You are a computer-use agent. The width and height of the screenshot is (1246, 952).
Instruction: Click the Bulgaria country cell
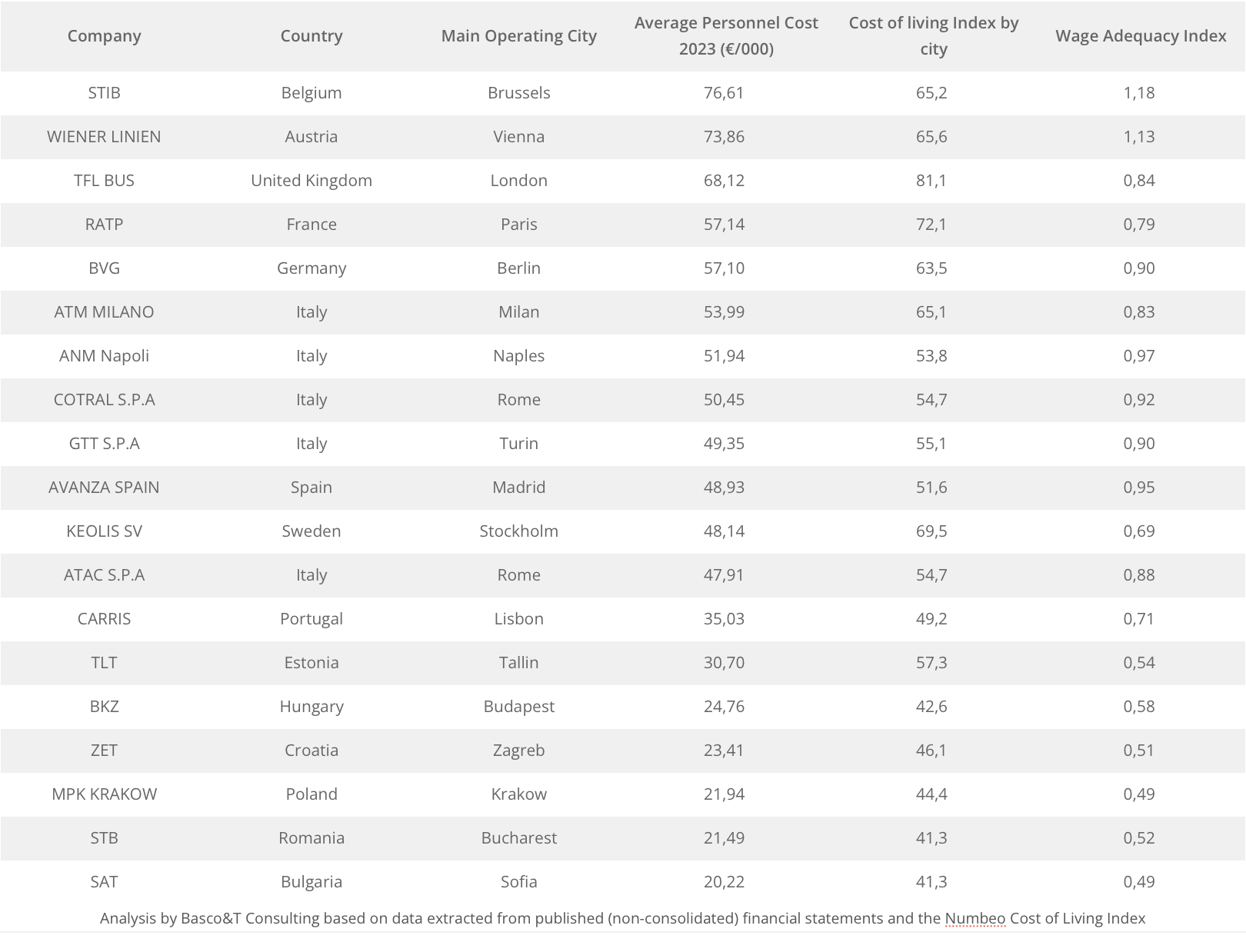[x=311, y=882]
